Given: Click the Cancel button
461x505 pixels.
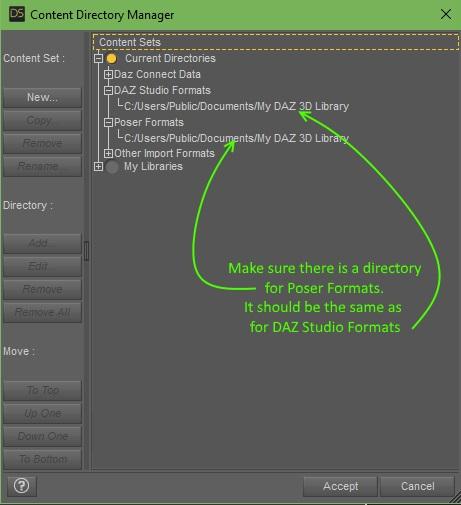Looking at the screenshot, I should pyautogui.click(x=417, y=486).
